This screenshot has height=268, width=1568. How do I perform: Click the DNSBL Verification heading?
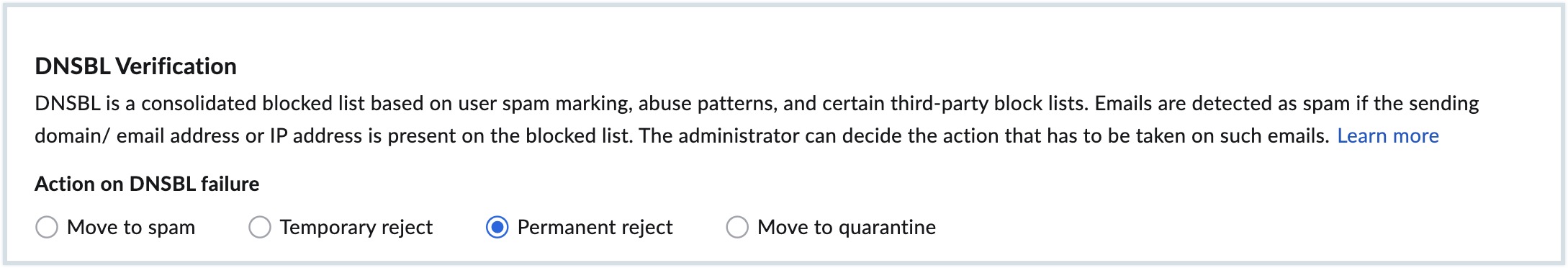coord(135,66)
